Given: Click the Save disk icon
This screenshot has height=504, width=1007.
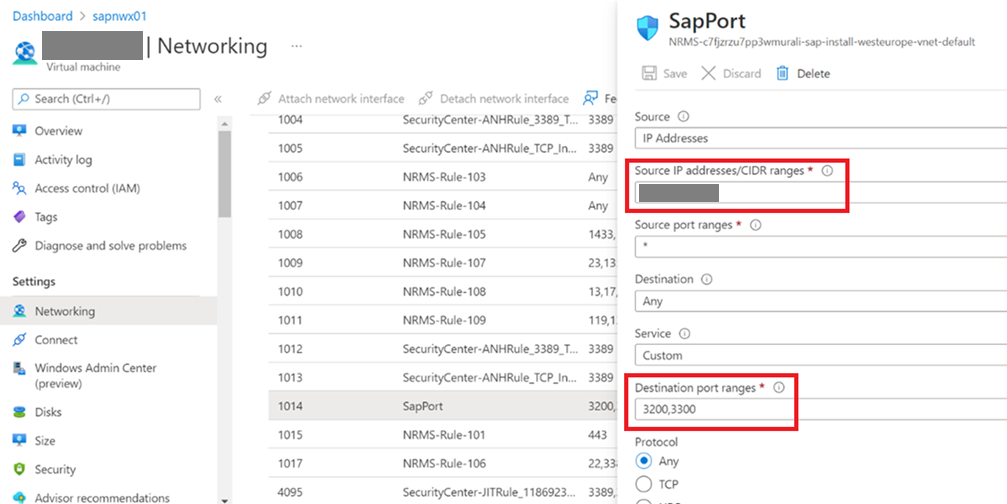Looking at the screenshot, I should (x=648, y=73).
